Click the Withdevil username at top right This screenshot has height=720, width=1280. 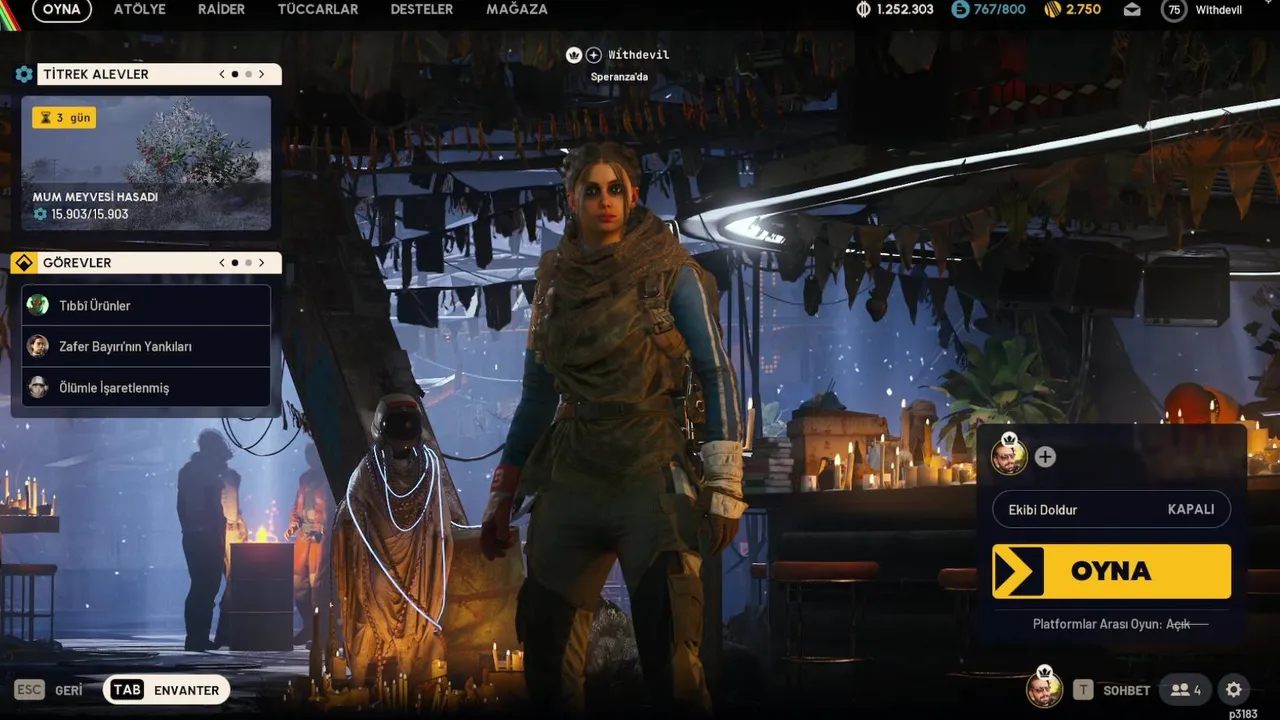pyautogui.click(x=1219, y=10)
